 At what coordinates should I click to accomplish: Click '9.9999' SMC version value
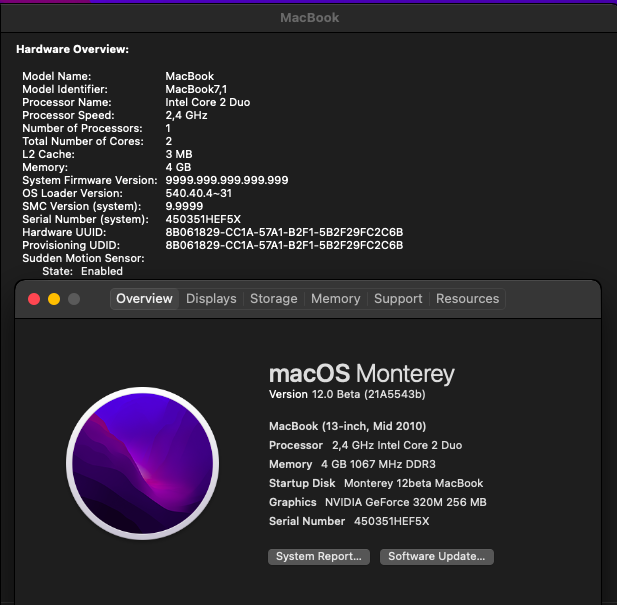184,206
